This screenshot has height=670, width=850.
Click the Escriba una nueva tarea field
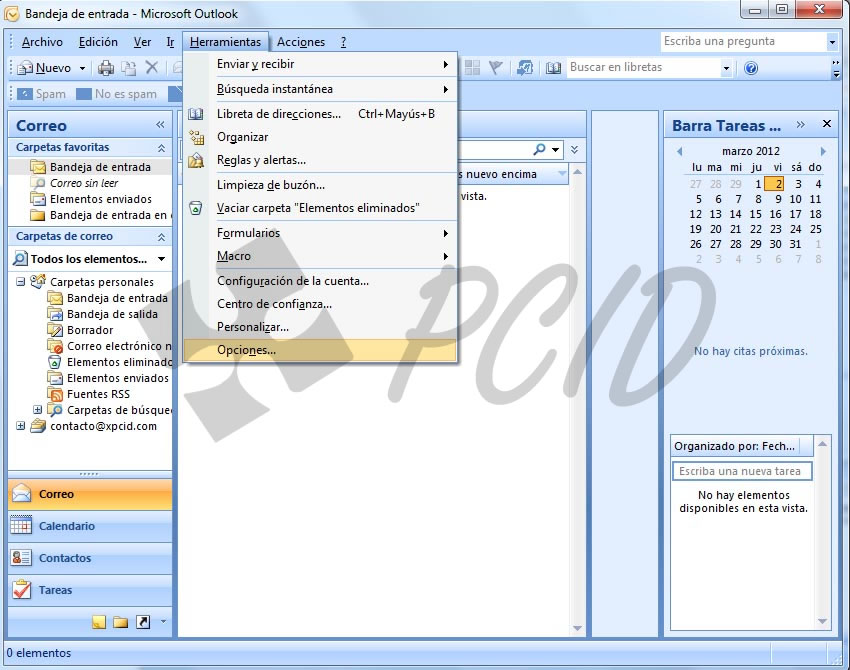(x=742, y=471)
